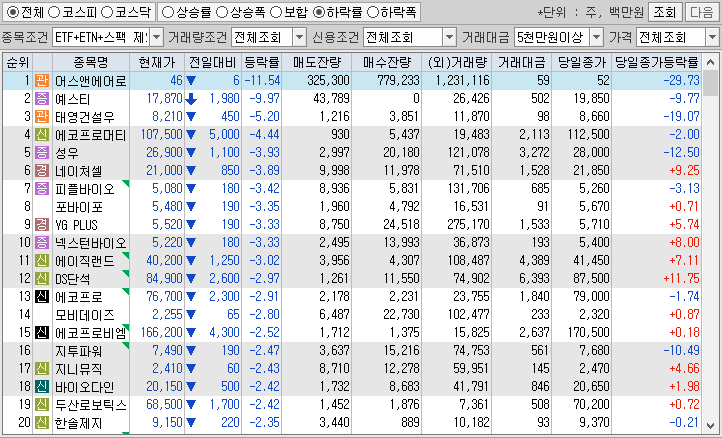Open the 종목조건 dropdown
This screenshot has width=722, height=438.
(x=157, y=37)
